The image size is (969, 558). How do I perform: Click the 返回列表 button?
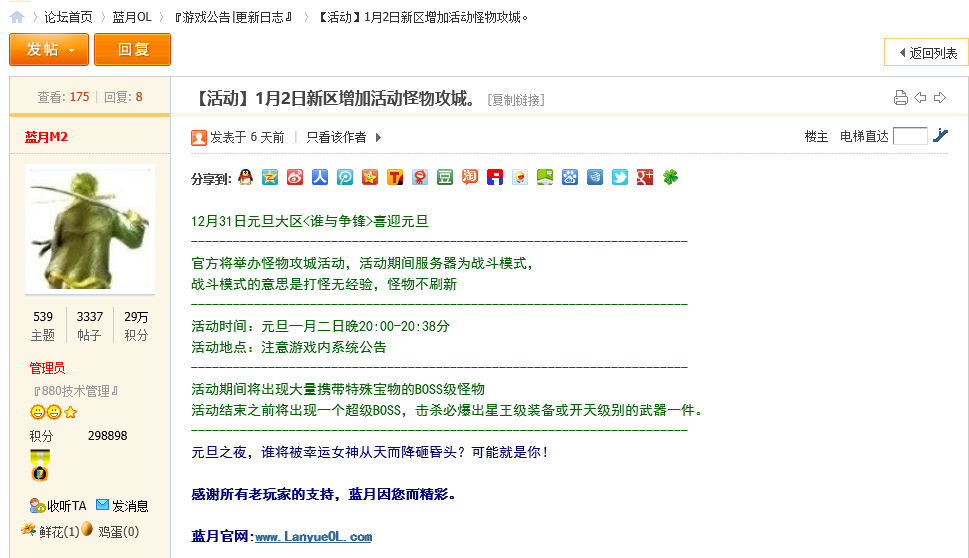click(x=926, y=52)
